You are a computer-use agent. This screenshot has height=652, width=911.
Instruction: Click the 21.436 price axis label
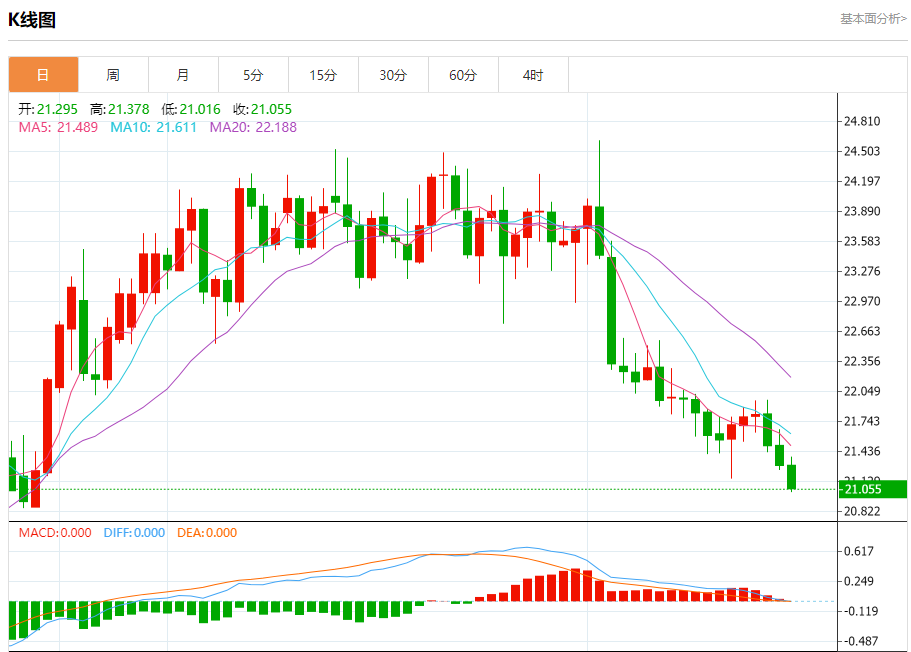pyautogui.click(x=862, y=451)
